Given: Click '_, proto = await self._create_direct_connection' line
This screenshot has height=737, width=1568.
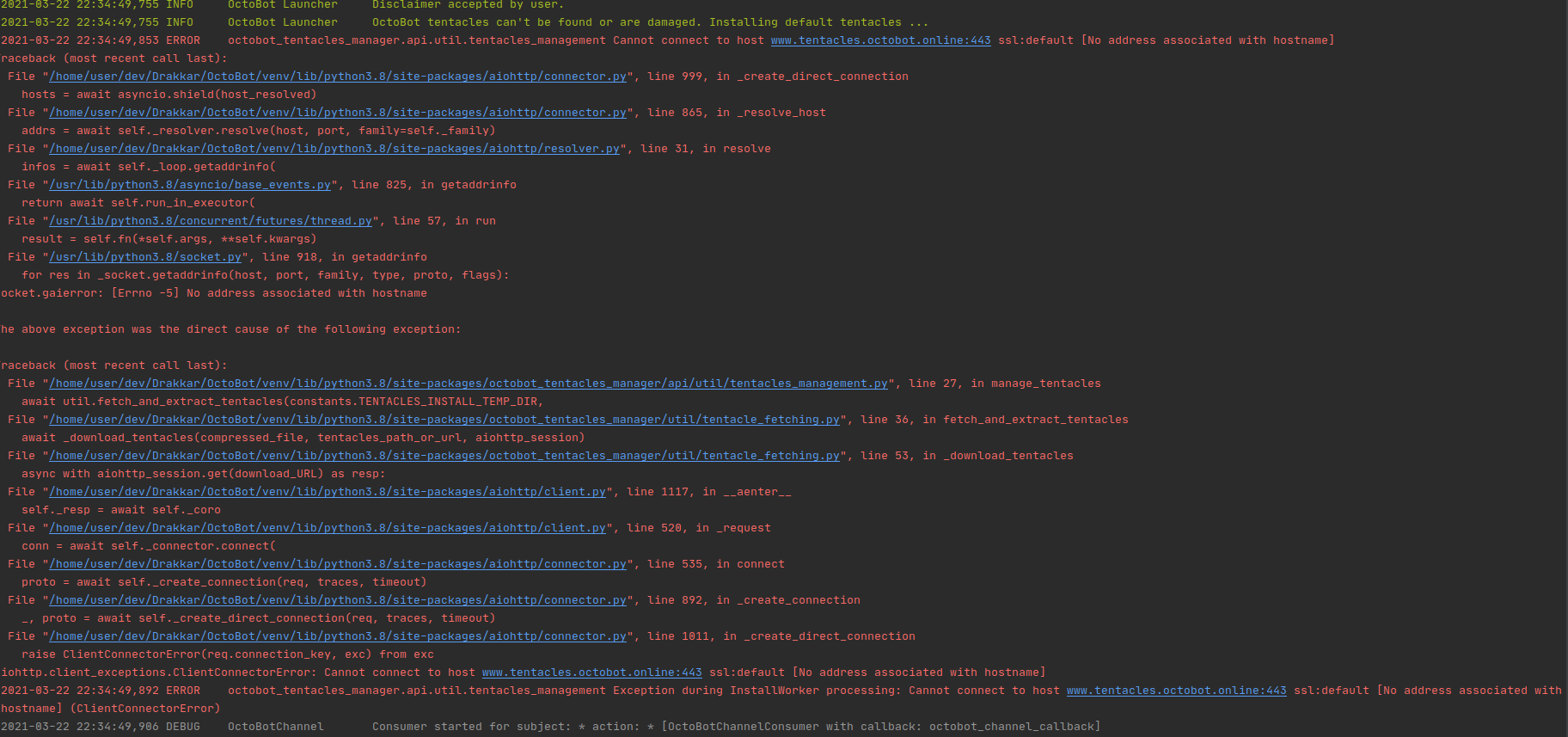Looking at the screenshot, I should [258, 618].
